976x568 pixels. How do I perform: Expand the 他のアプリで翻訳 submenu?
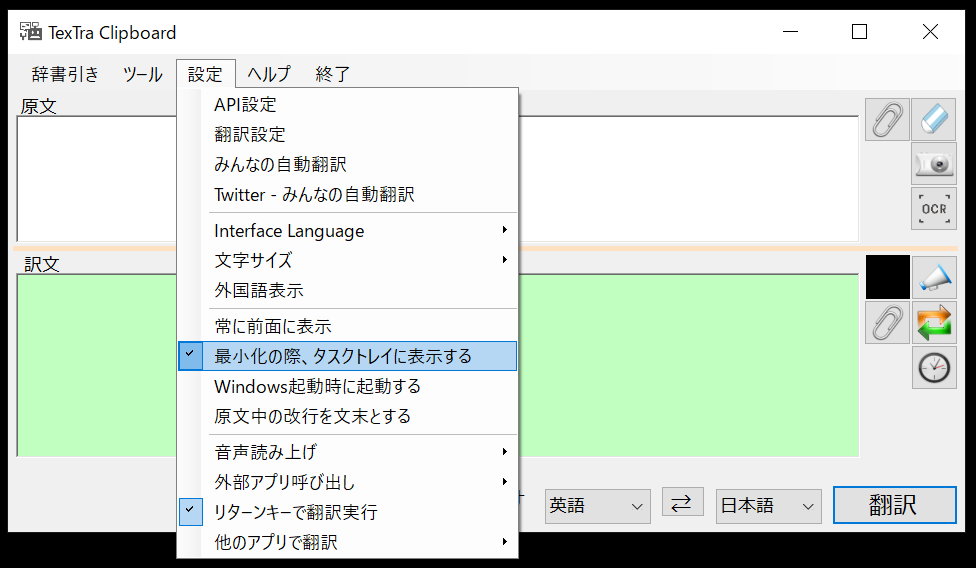347,542
